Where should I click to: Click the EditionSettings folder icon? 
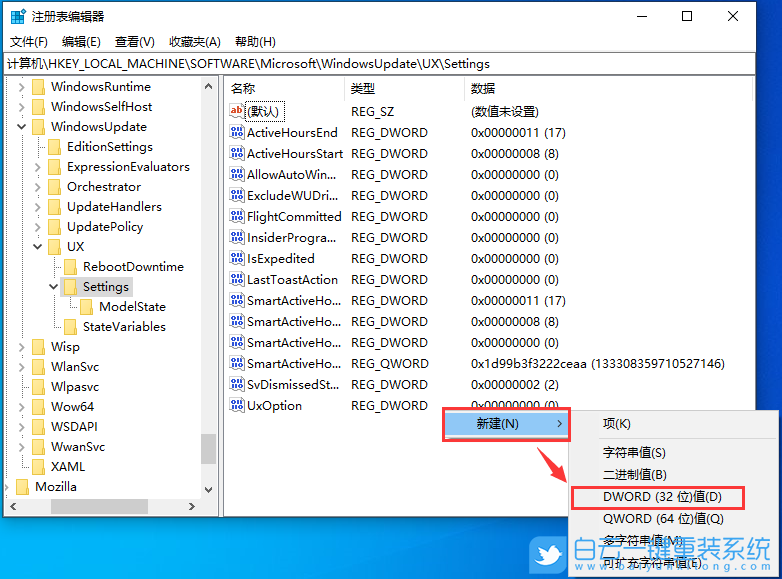coord(54,147)
